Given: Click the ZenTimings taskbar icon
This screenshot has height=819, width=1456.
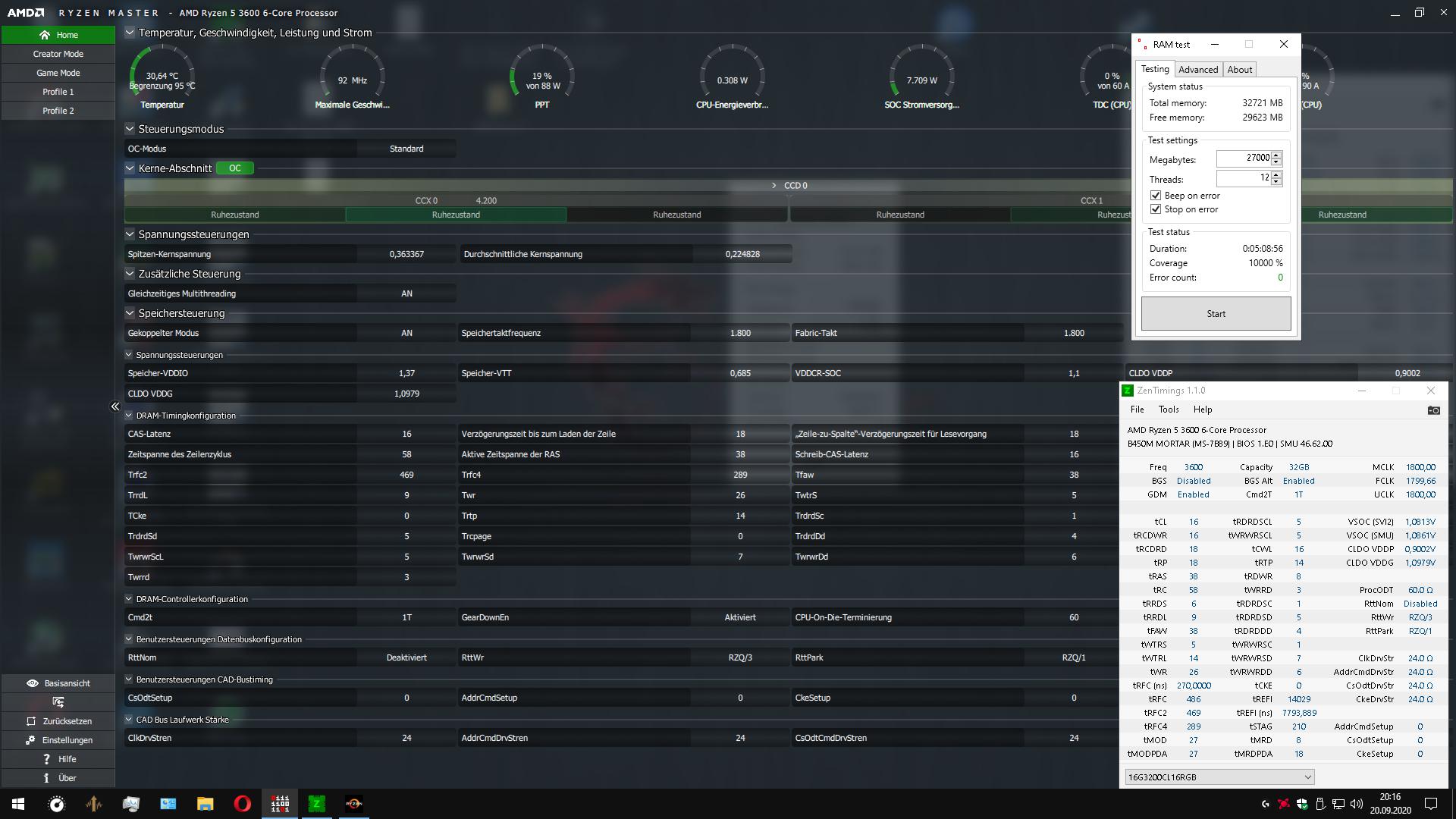Looking at the screenshot, I should (317, 803).
